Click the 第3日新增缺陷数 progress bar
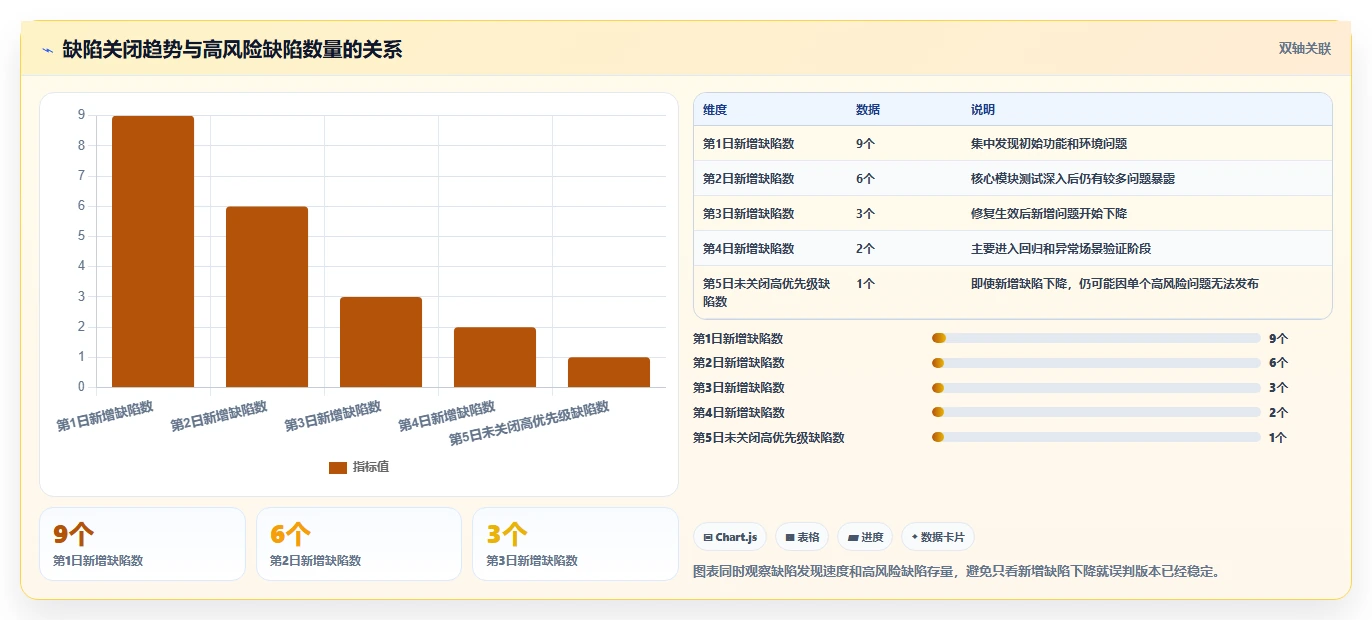1372x620 pixels. tap(1096, 388)
